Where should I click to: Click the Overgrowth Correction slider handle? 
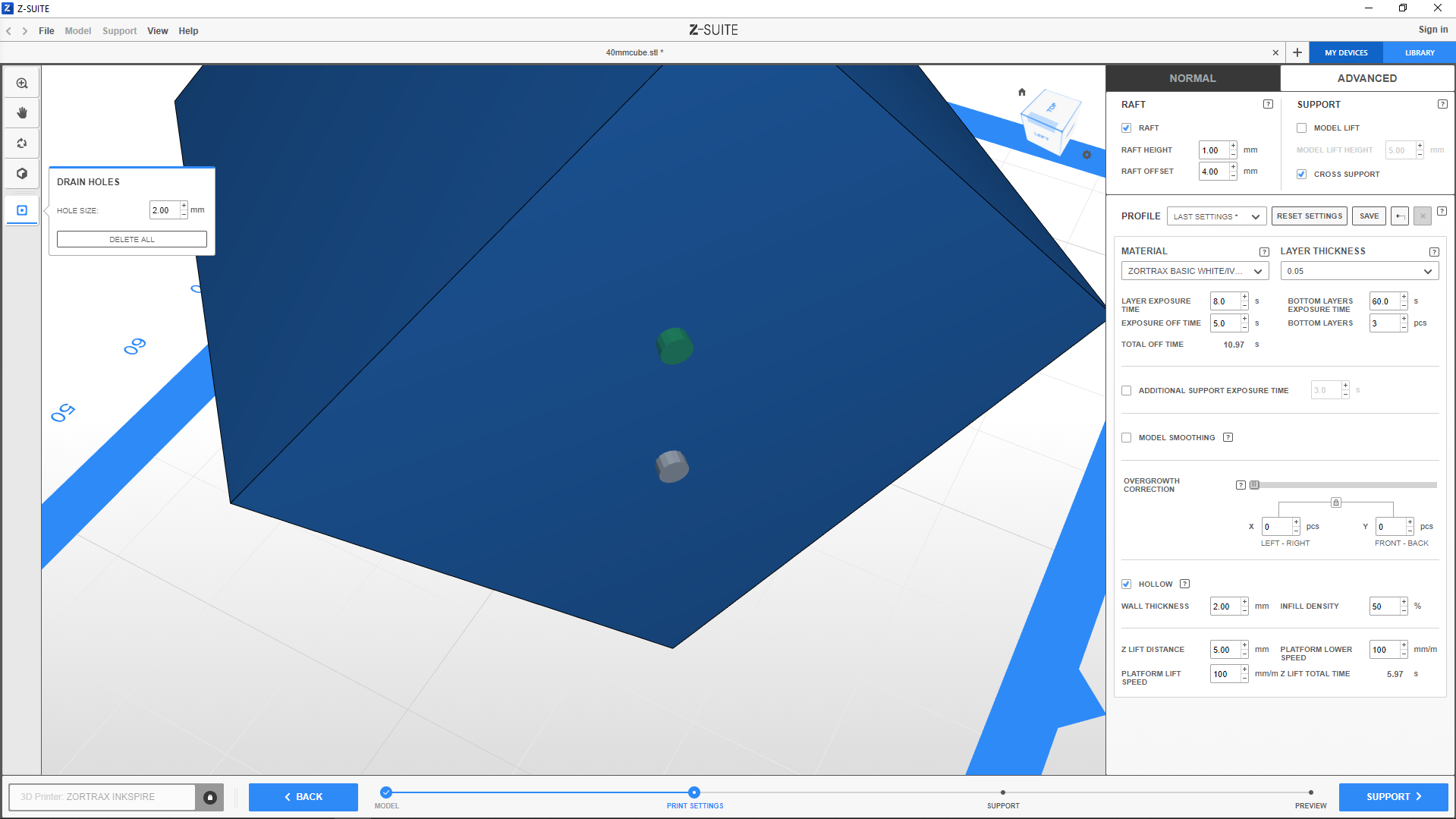click(1254, 485)
